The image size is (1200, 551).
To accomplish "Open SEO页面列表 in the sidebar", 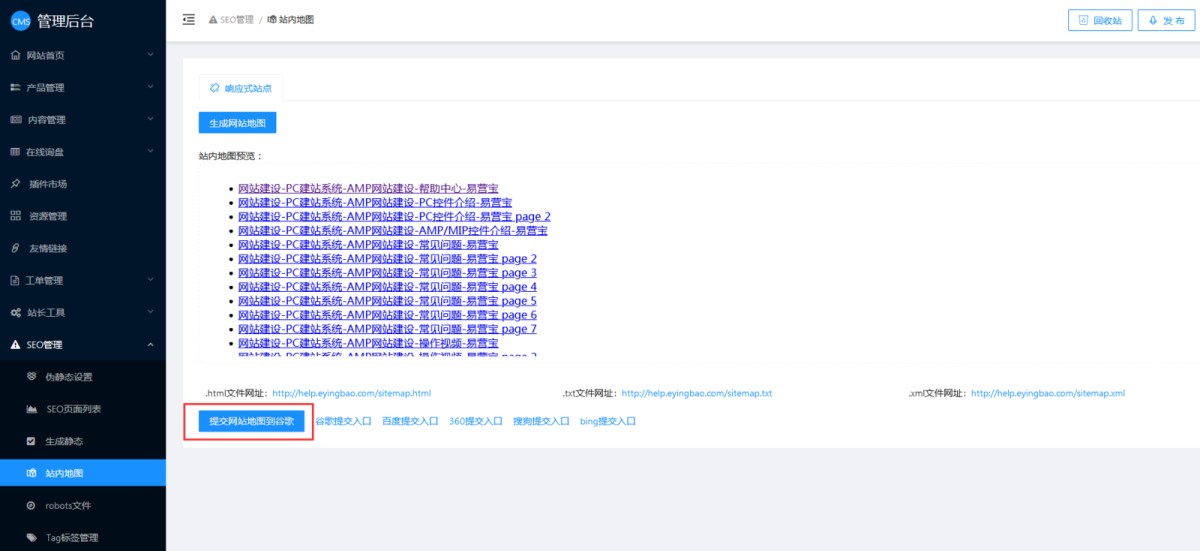I will pyautogui.click(x=83, y=408).
